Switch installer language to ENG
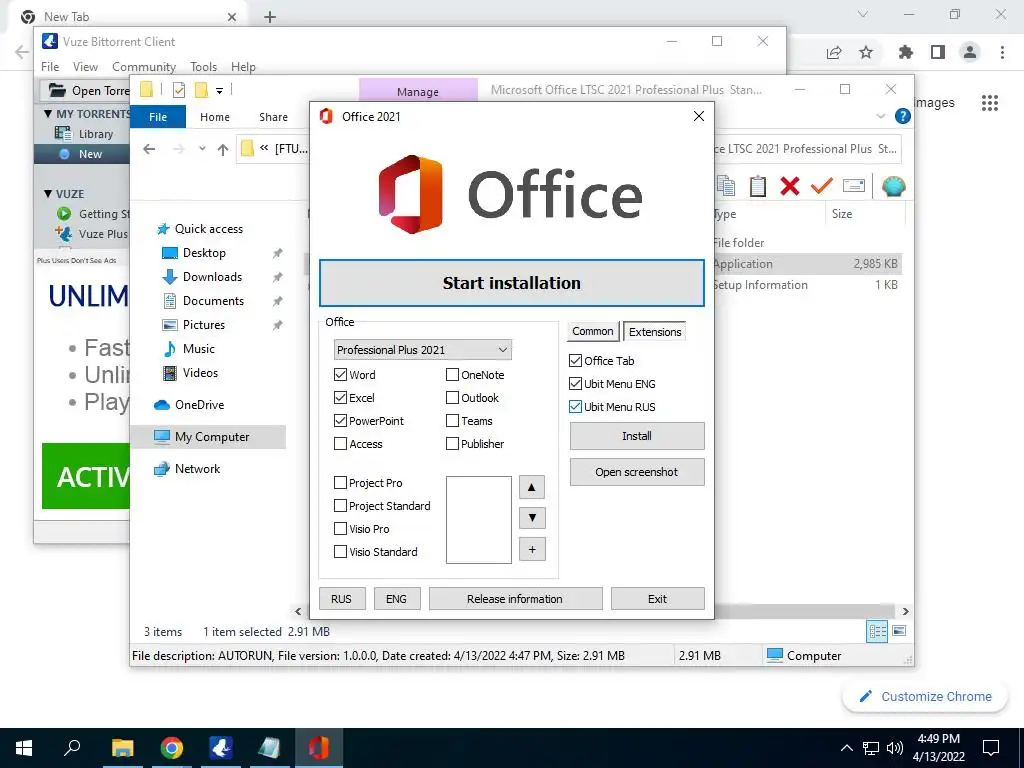 (x=396, y=599)
